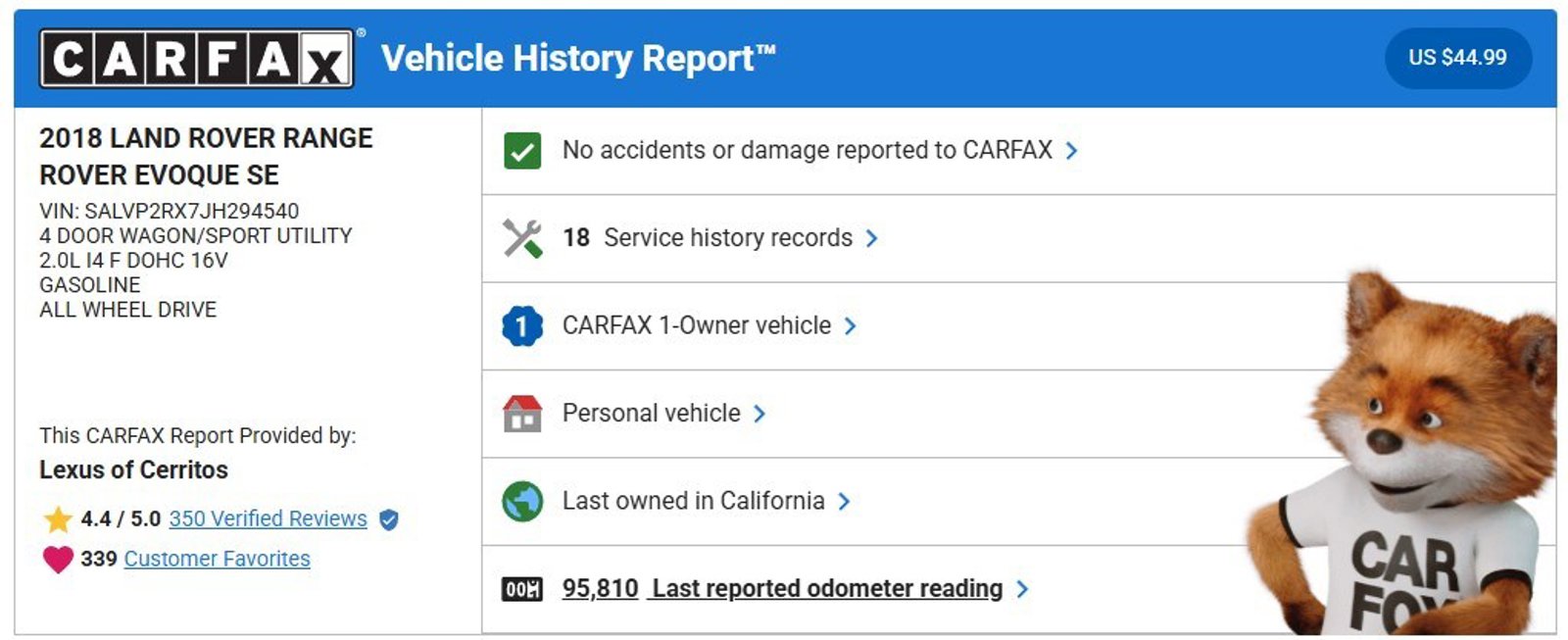Click the house Personal vehicle icon
Image resolution: width=1568 pixels, height=640 pixels.
tap(522, 414)
